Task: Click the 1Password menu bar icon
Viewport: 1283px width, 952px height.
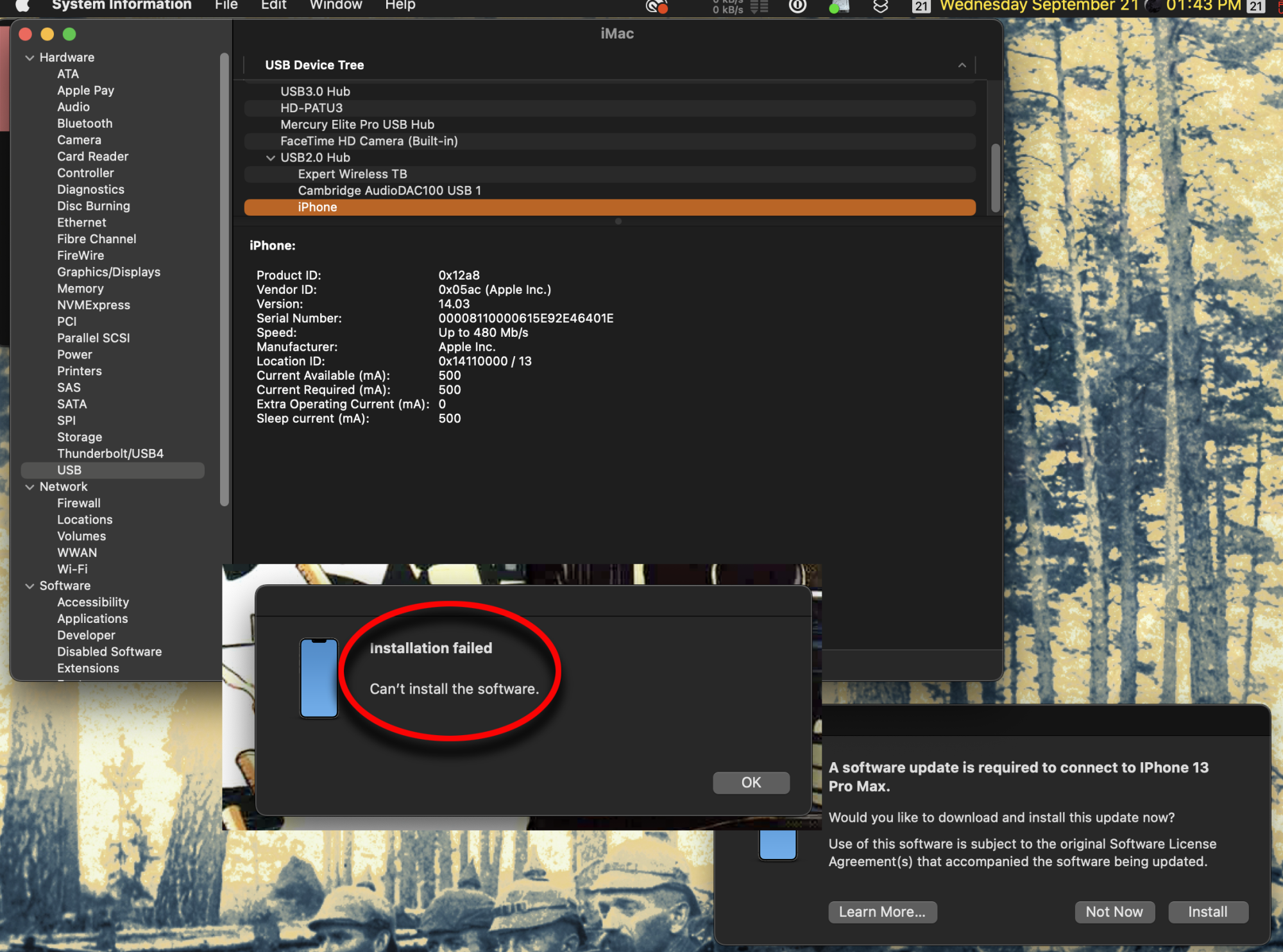Action: pos(797,6)
